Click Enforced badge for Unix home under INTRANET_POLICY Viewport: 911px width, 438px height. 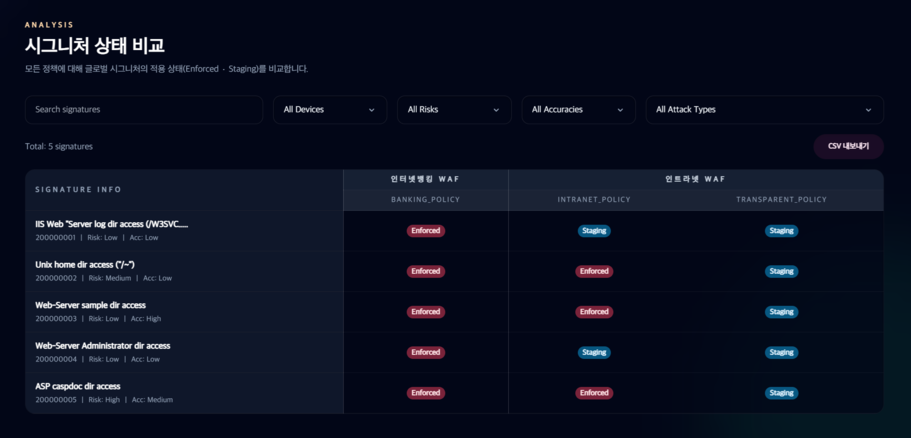[594, 271]
